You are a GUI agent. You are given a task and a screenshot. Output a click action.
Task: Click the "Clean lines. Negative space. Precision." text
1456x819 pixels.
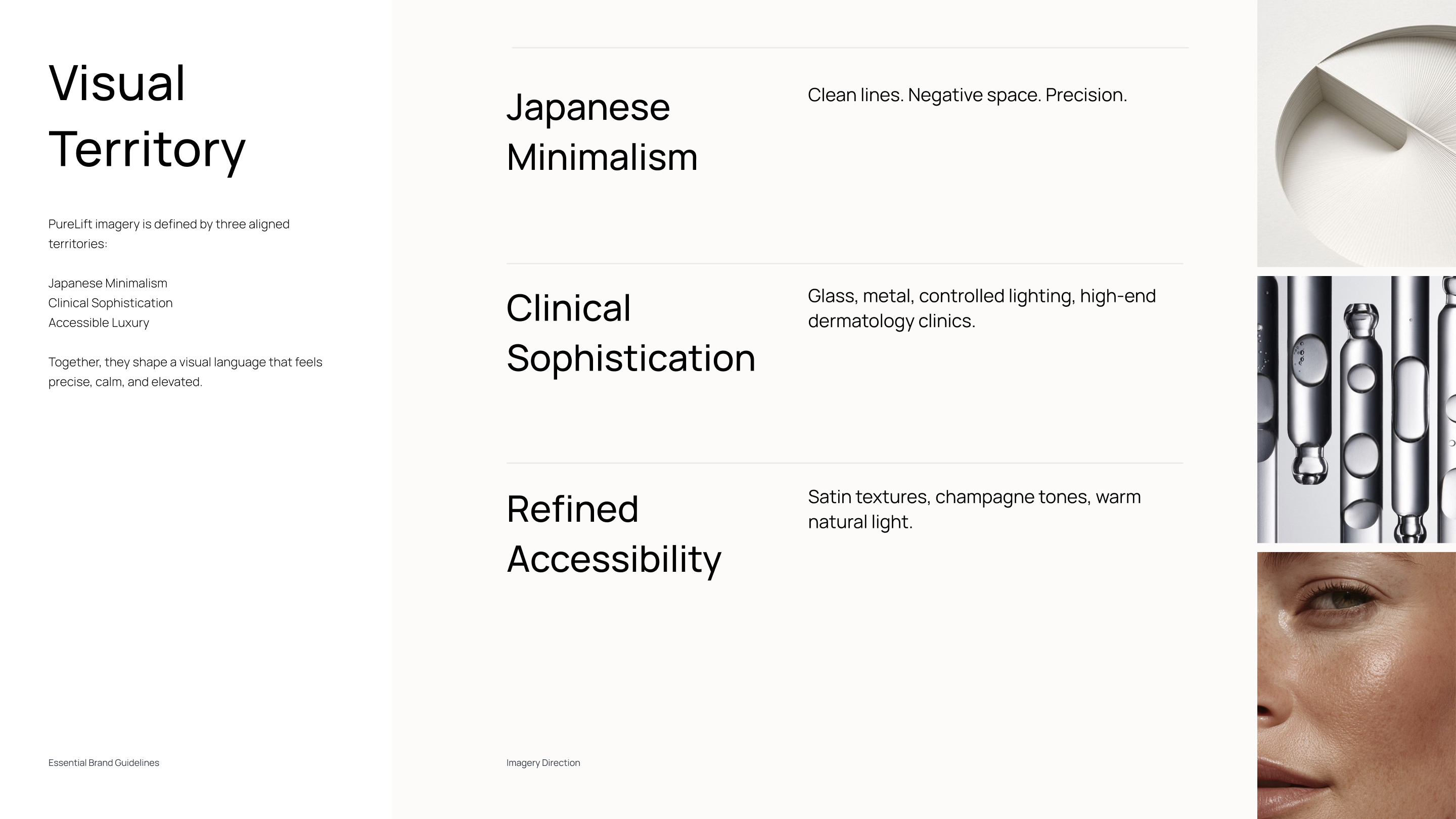click(967, 95)
